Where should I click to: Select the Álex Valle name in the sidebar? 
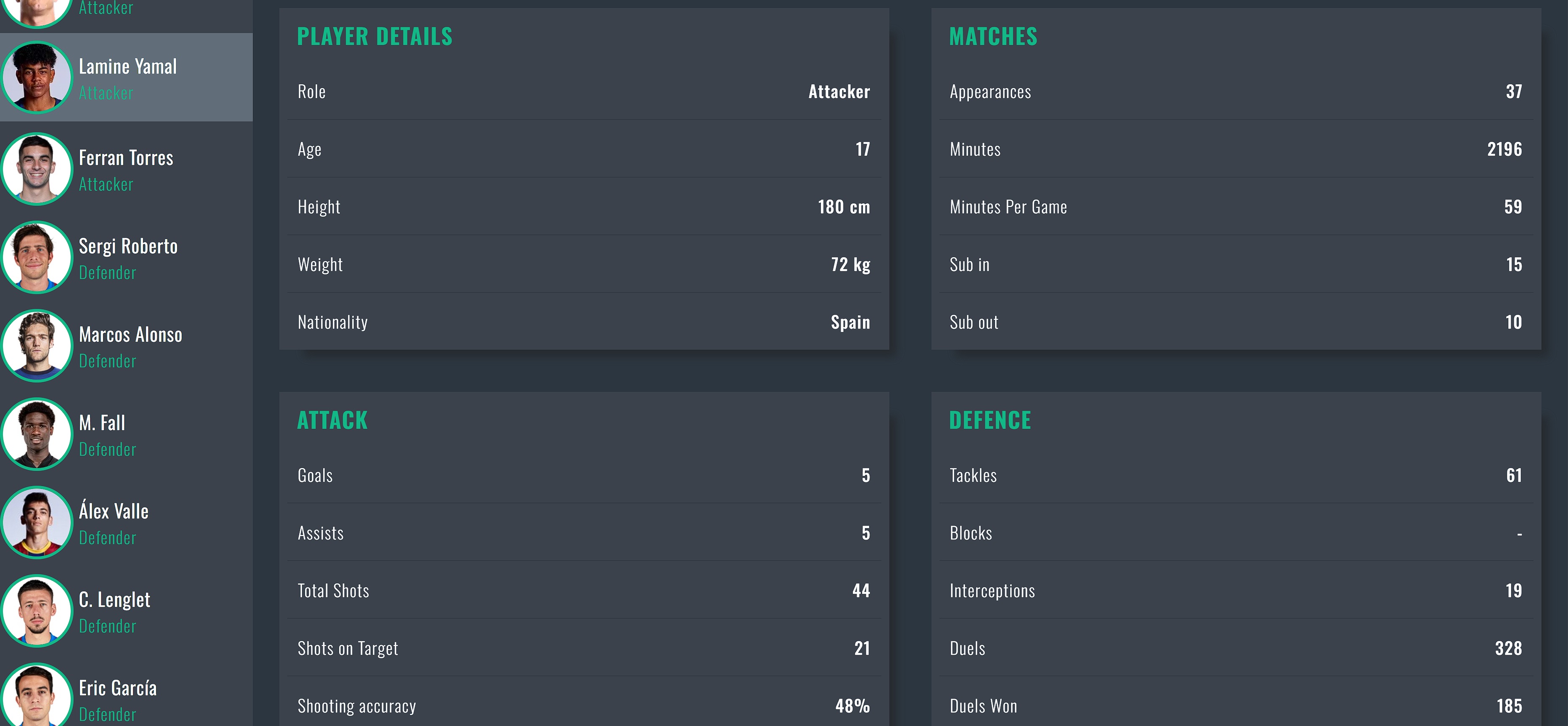pyautogui.click(x=113, y=511)
